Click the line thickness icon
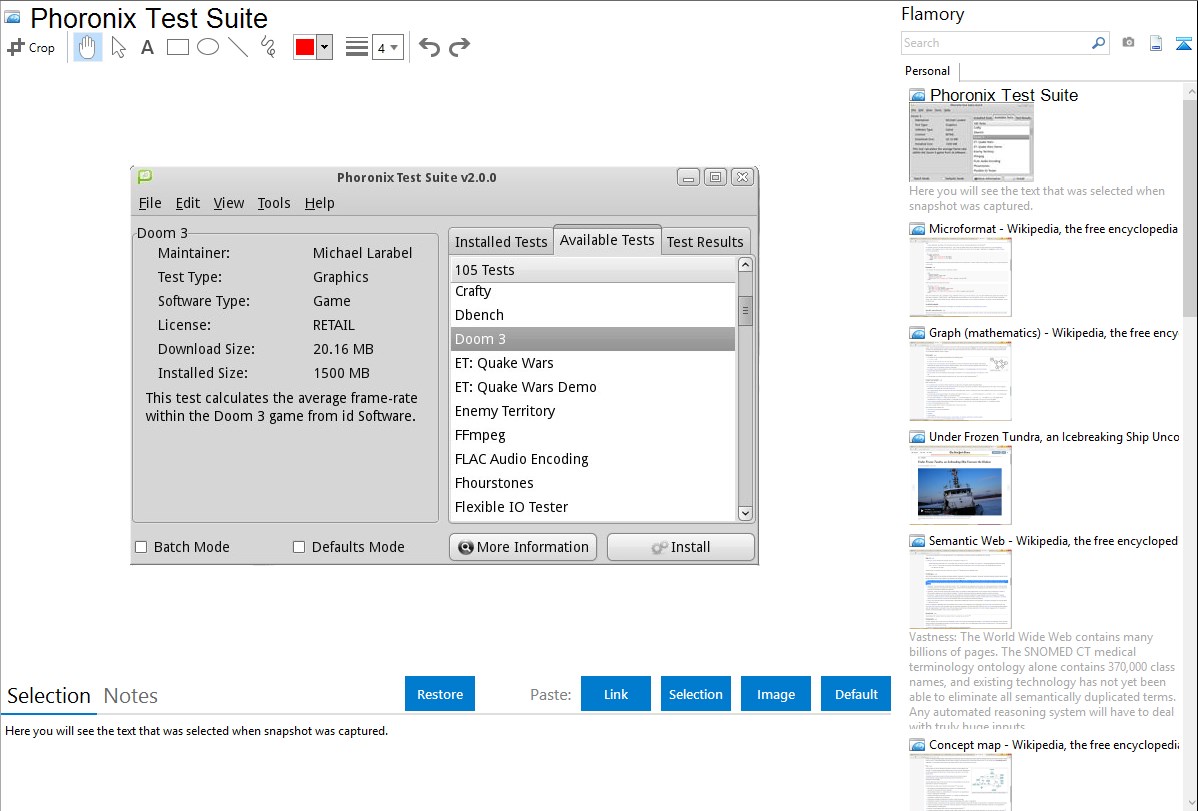 (x=357, y=47)
